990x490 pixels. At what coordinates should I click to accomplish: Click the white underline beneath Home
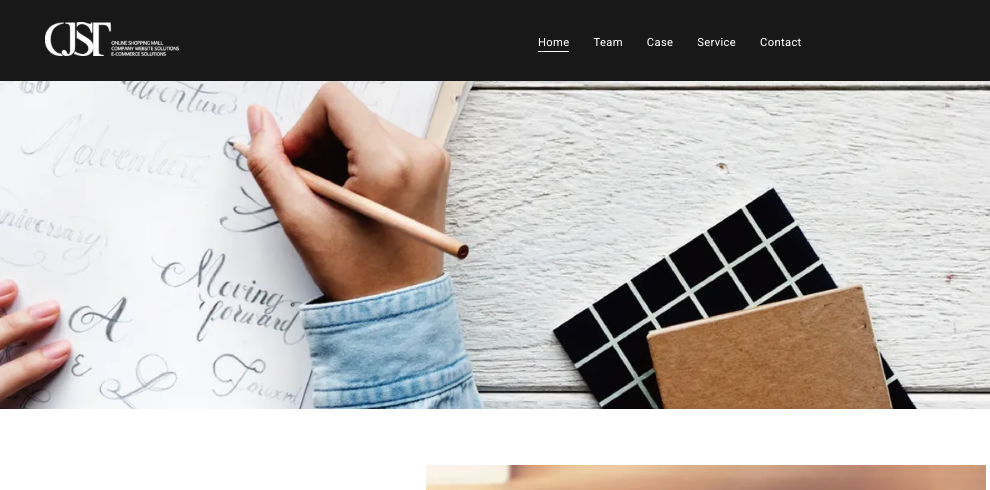553,51
